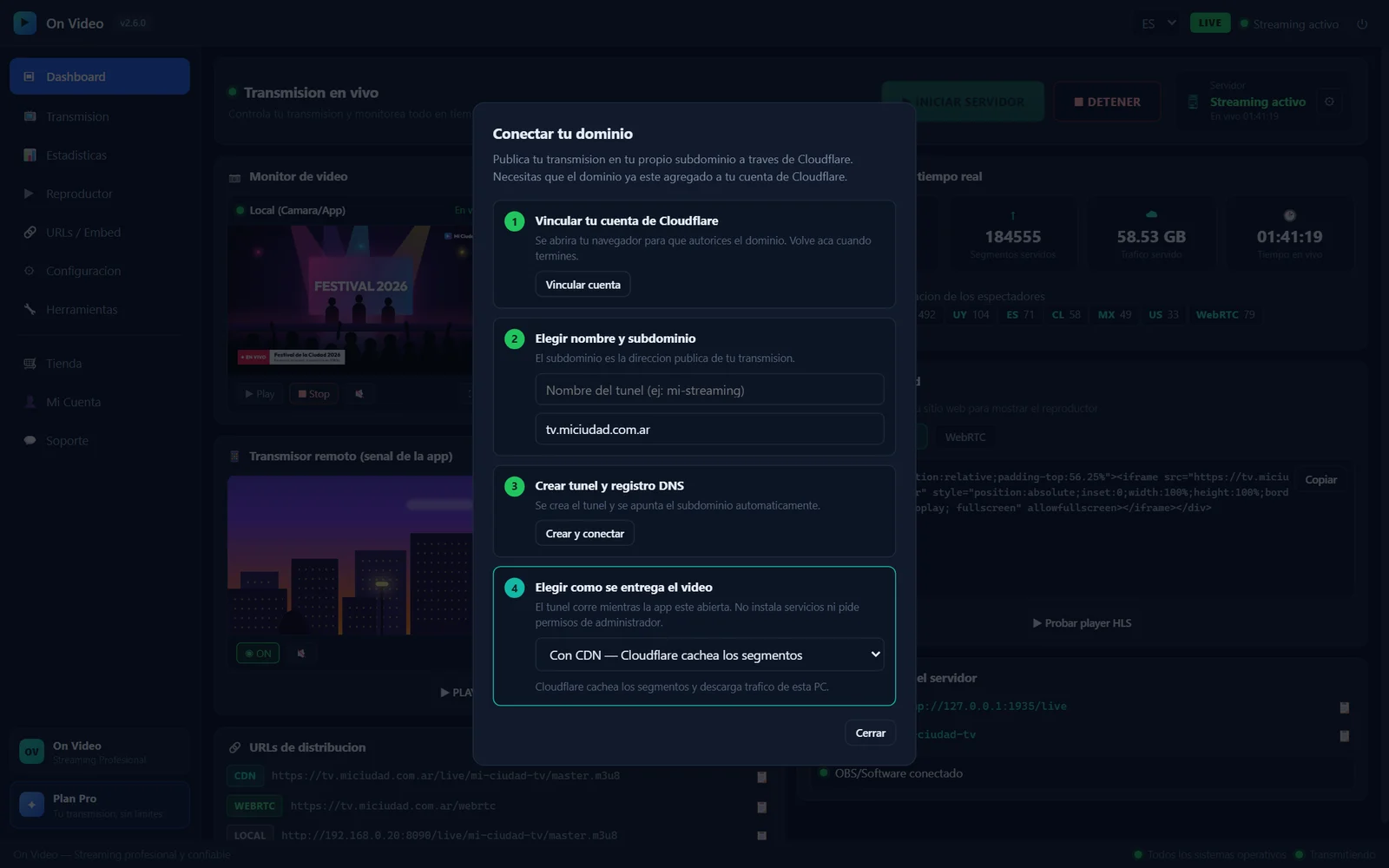Screen dimensions: 1389x868
Task: Click the Soporte chat icon in sidebar
Action: point(30,440)
